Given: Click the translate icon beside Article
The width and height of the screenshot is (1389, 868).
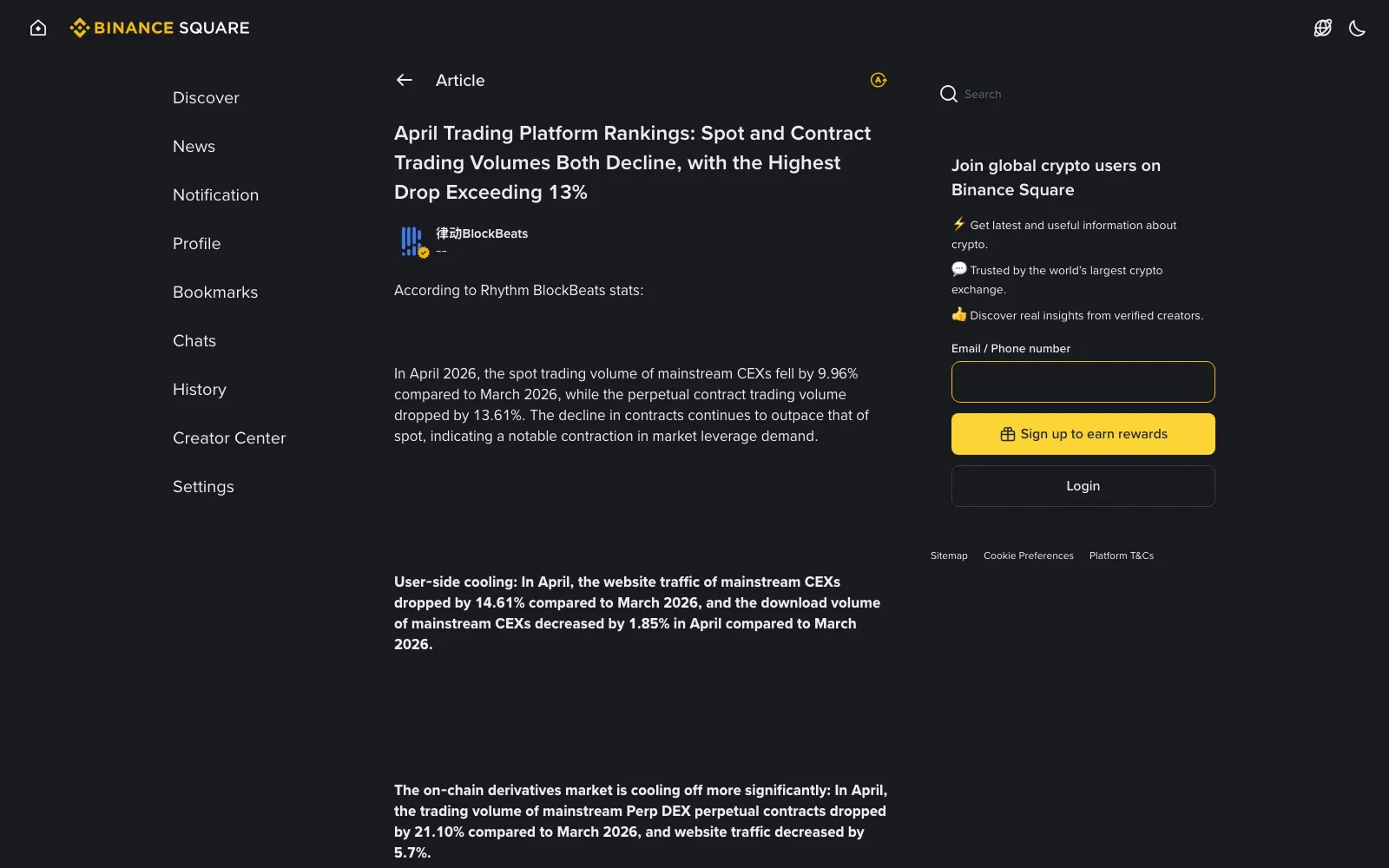Looking at the screenshot, I should (879, 80).
